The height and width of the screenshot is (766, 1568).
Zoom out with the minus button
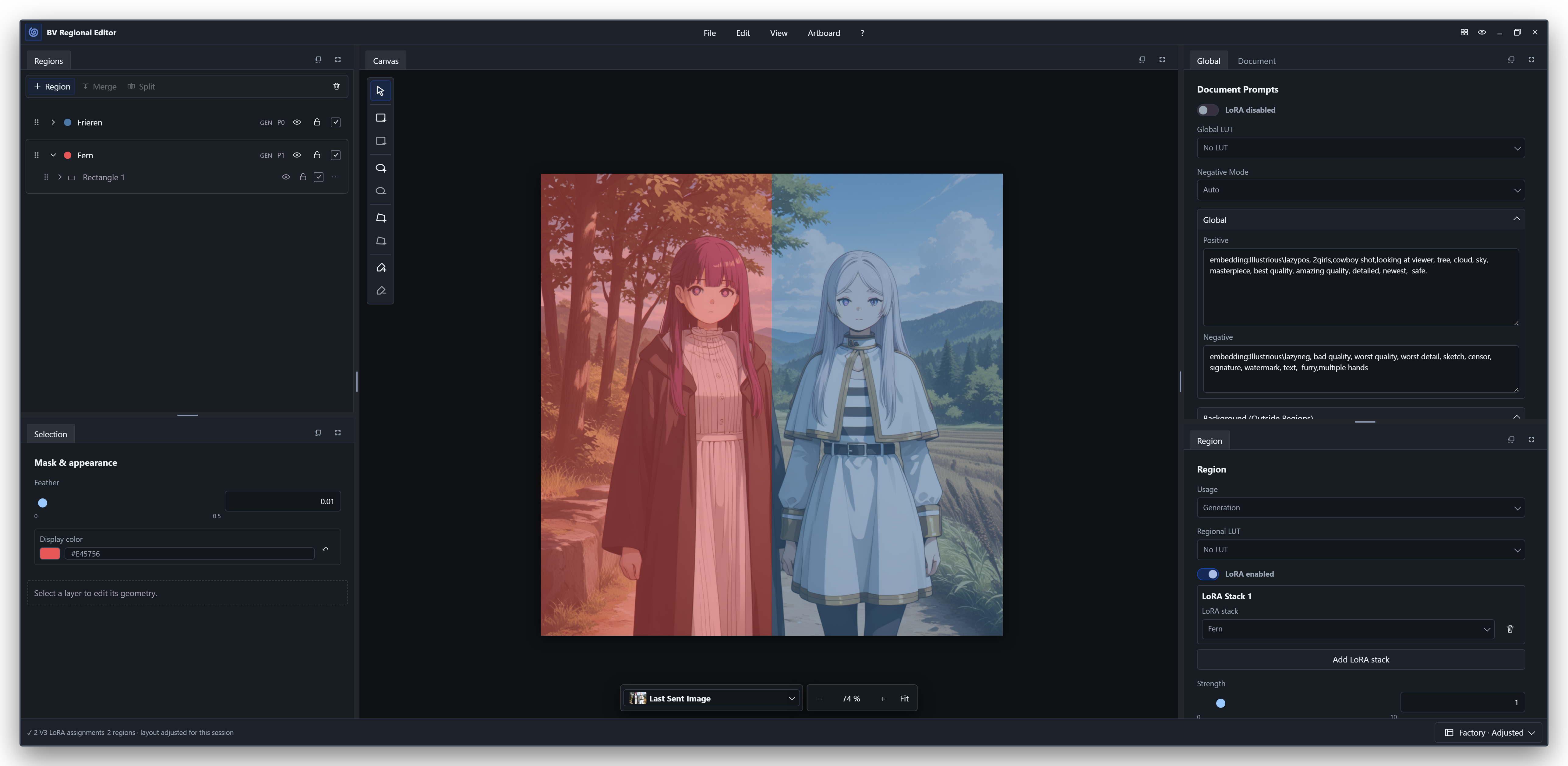click(x=819, y=698)
